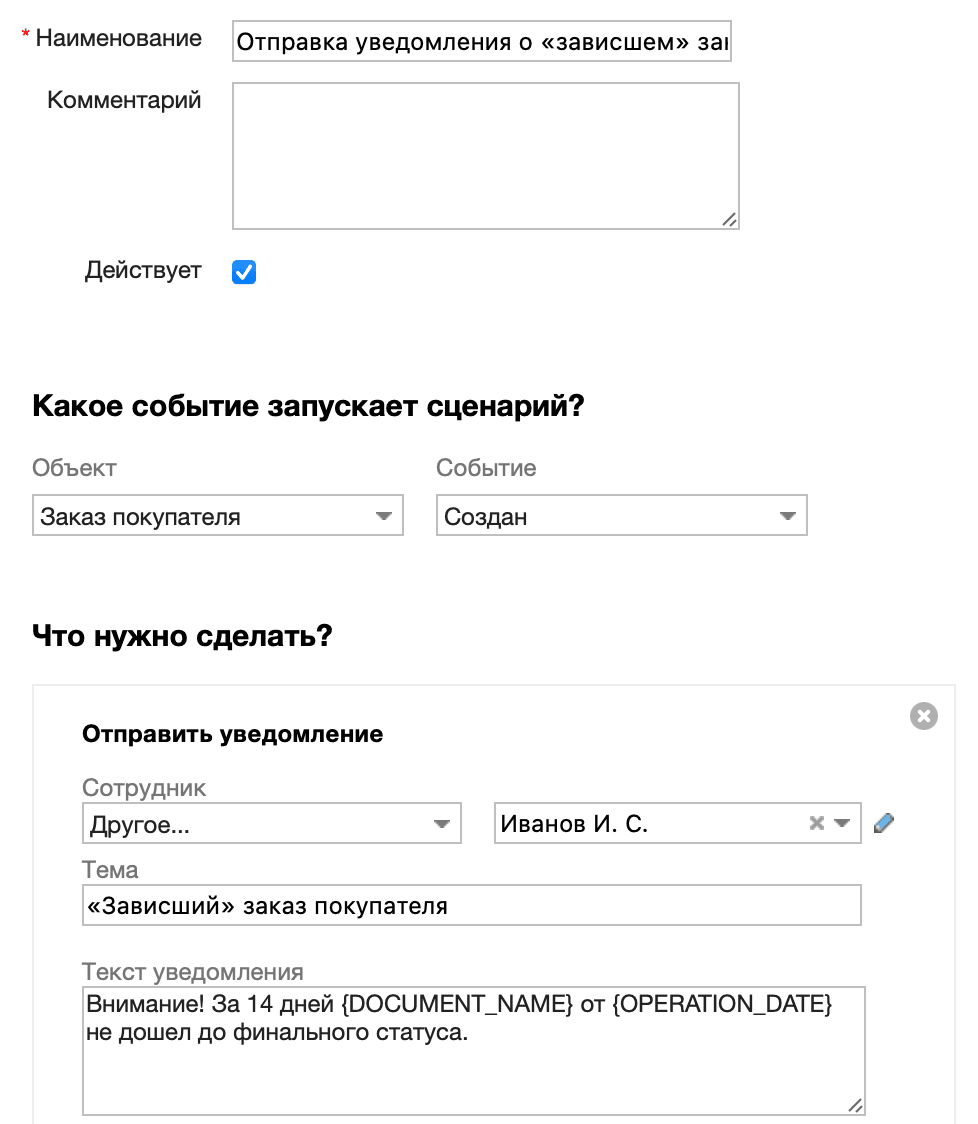This screenshot has width=978, height=1124.
Task: Click the pencil icon to edit Иванов И. С.
Action: (x=884, y=822)
